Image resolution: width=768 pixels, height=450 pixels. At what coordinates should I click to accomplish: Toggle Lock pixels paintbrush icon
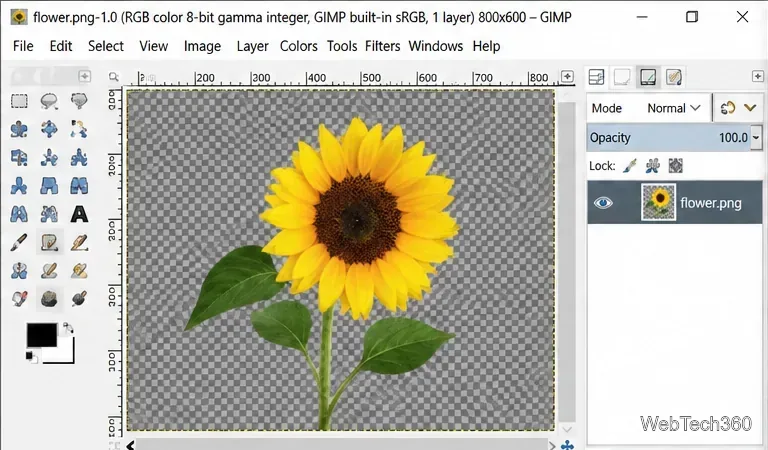(629, 166)
